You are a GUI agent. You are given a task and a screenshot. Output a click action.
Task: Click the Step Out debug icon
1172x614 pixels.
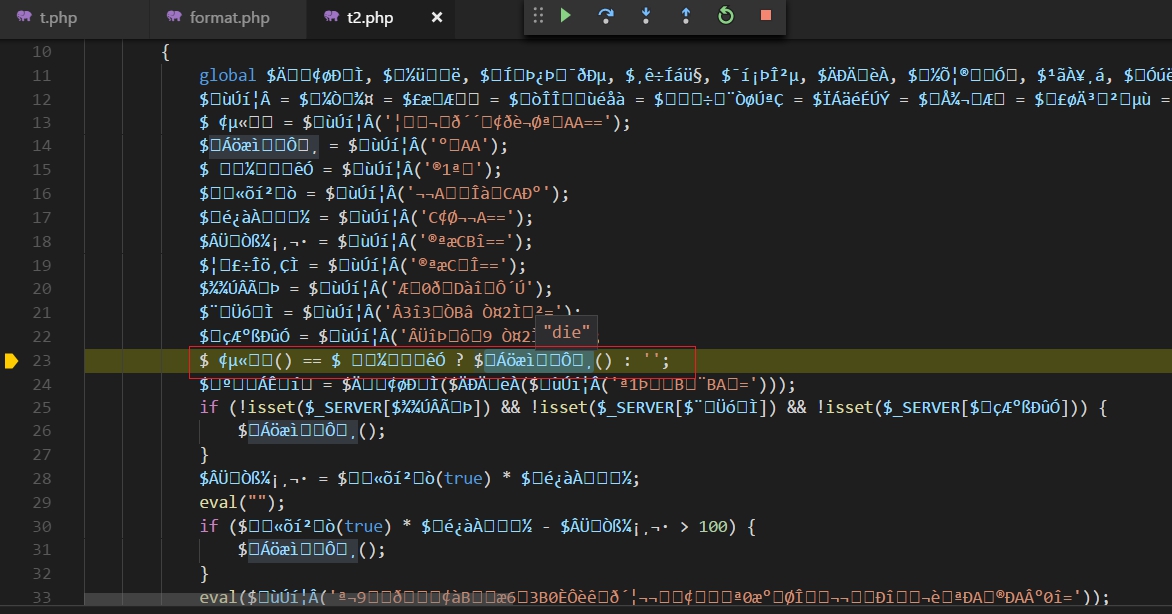(x=685, y=16)
